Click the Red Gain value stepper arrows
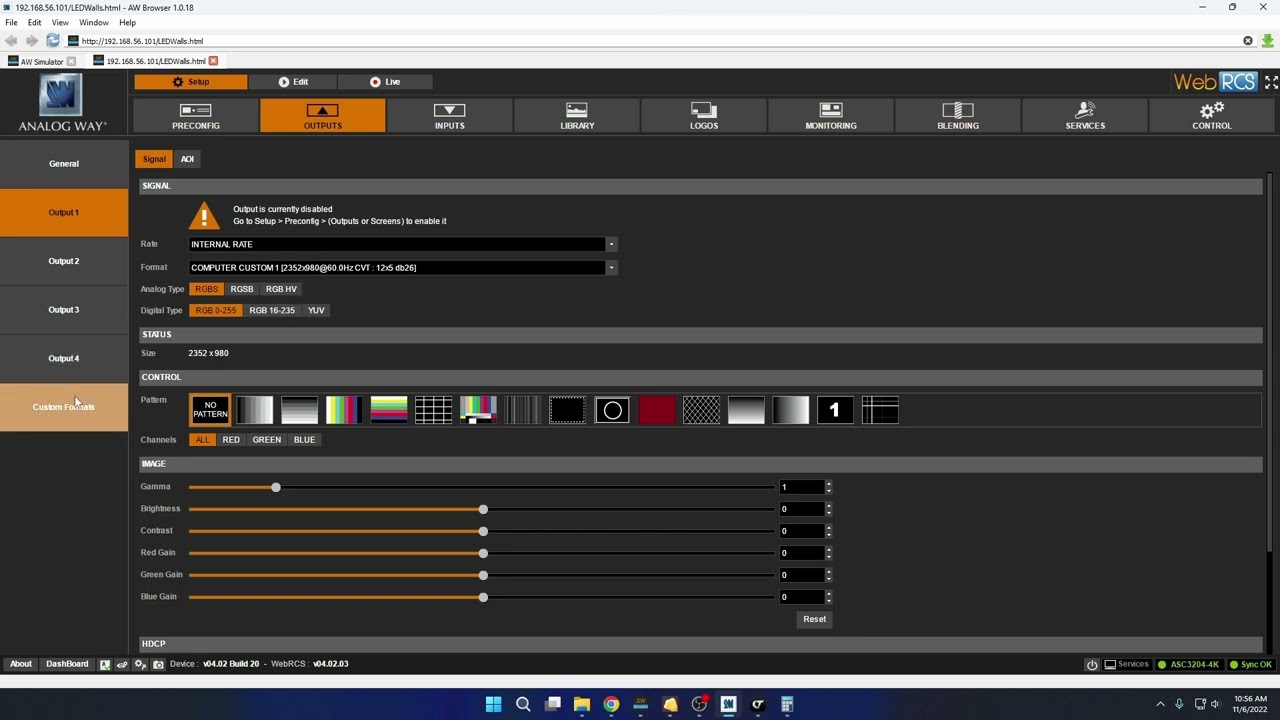 point(828,553)
